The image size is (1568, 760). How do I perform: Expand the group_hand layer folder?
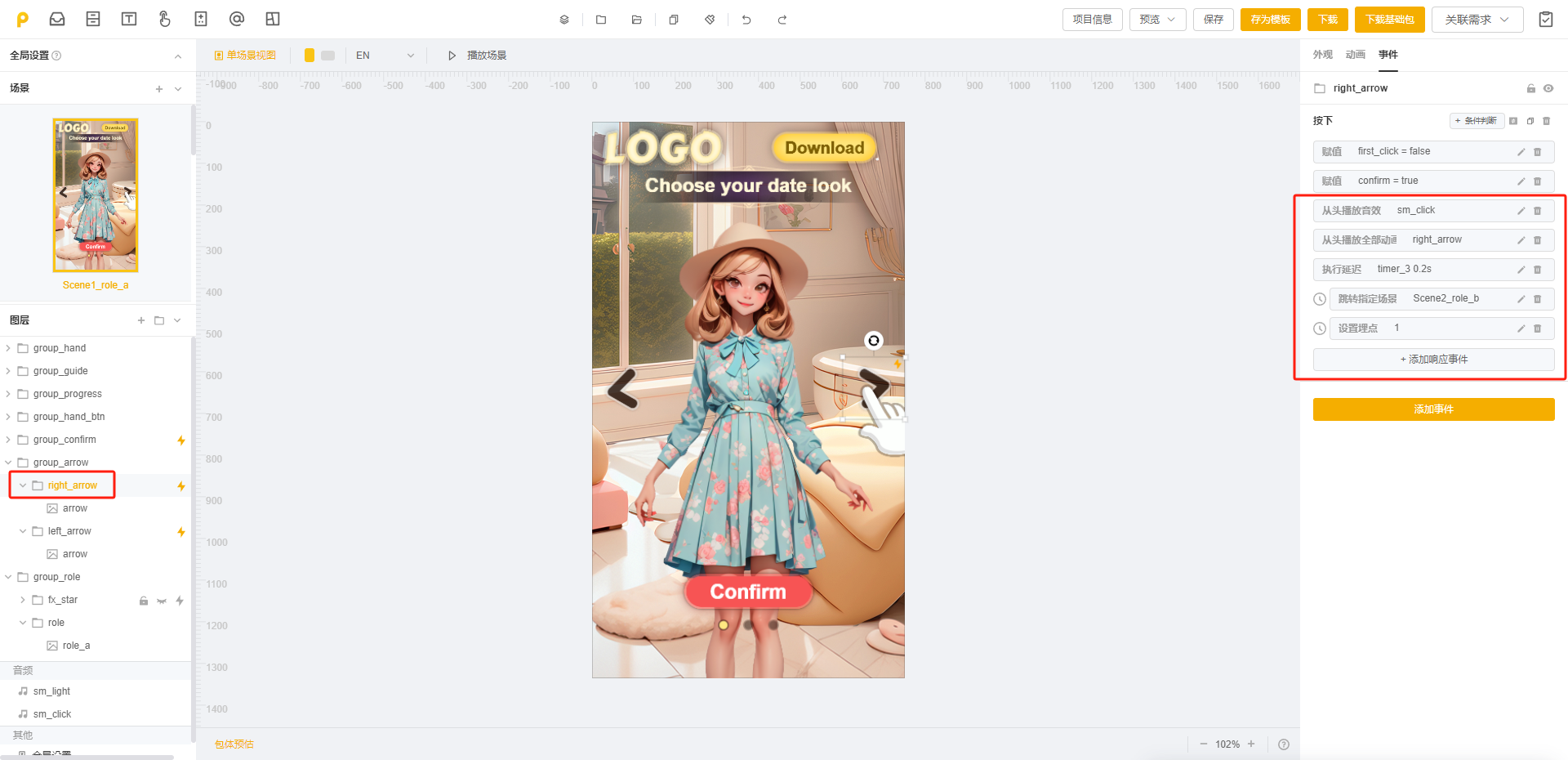[8, 348]
